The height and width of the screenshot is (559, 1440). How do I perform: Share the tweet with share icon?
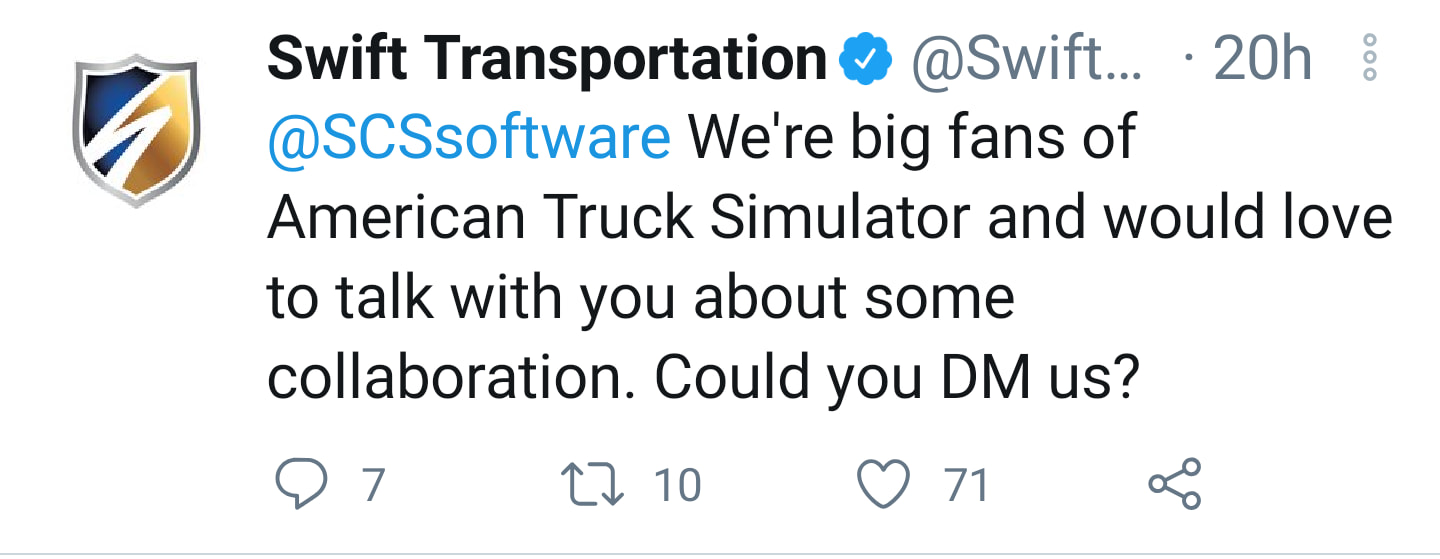[1174, 485]
